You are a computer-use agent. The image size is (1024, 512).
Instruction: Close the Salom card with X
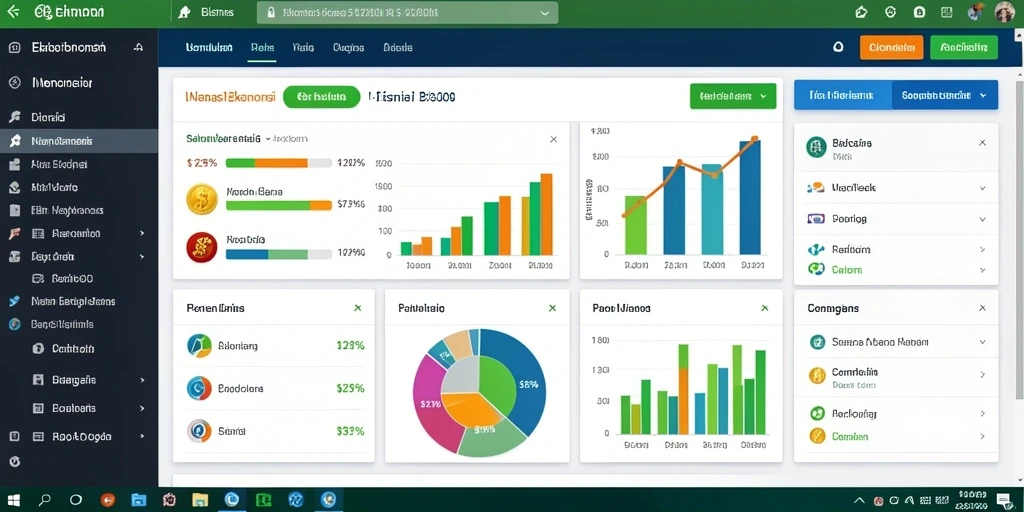553,139
